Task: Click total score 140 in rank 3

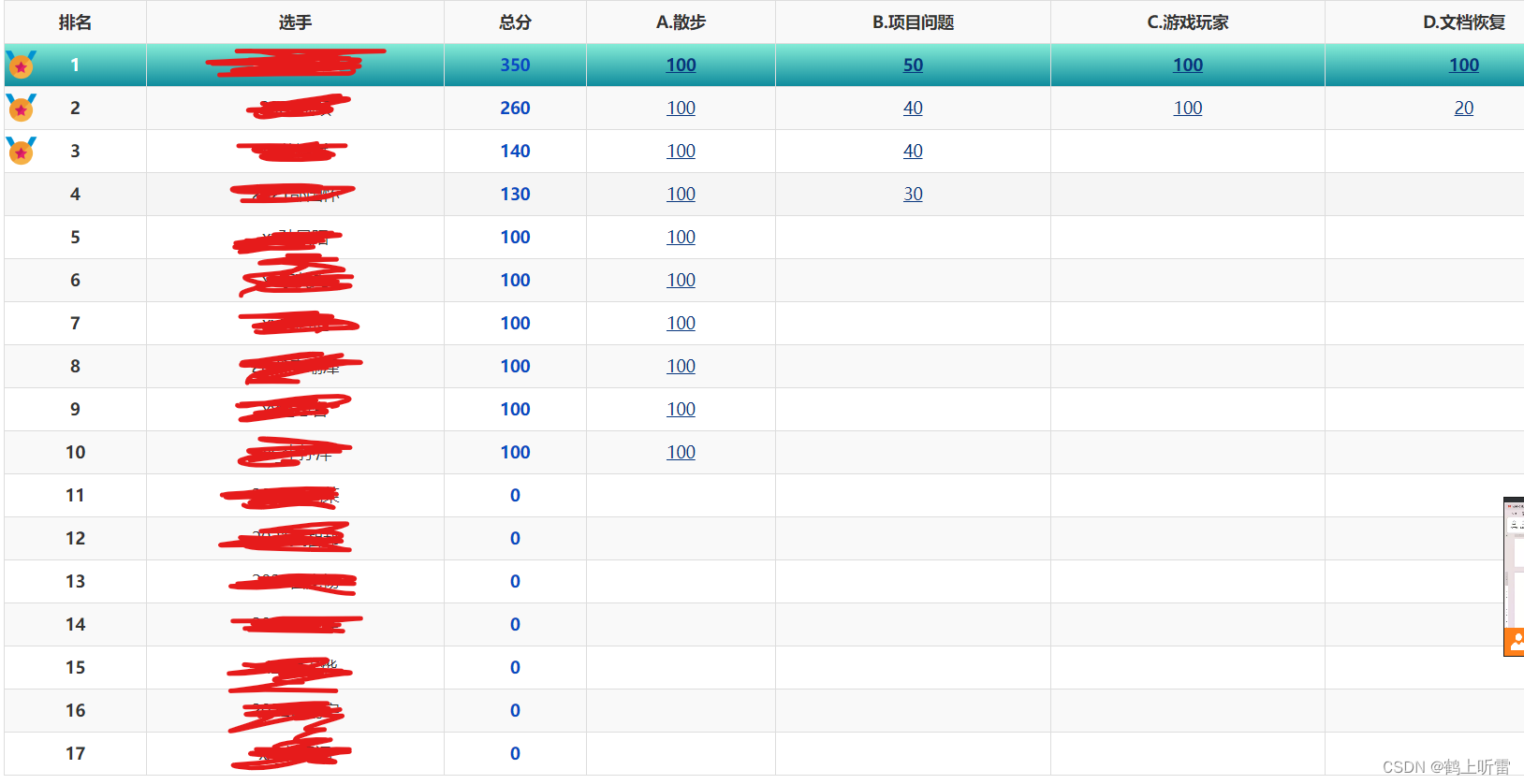Action: click(515, 151)
